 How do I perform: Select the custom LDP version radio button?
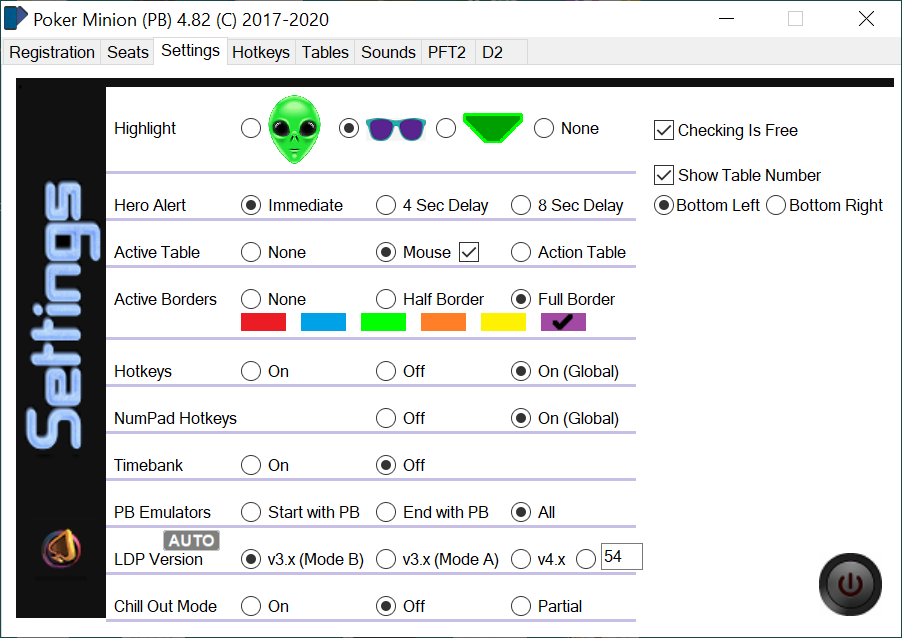pyautogui.click(x=586, y=559)
